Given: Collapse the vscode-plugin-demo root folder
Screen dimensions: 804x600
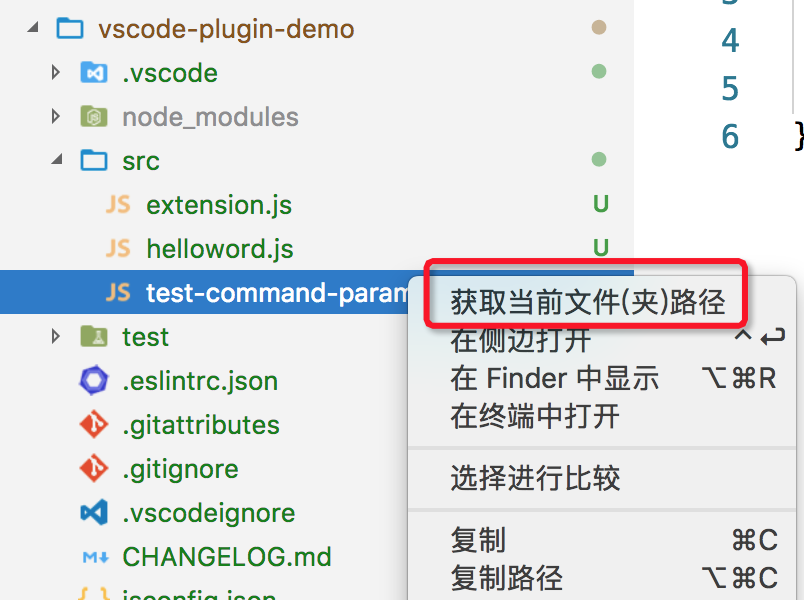Looking at the screenshot, I should tap(36, 29).
